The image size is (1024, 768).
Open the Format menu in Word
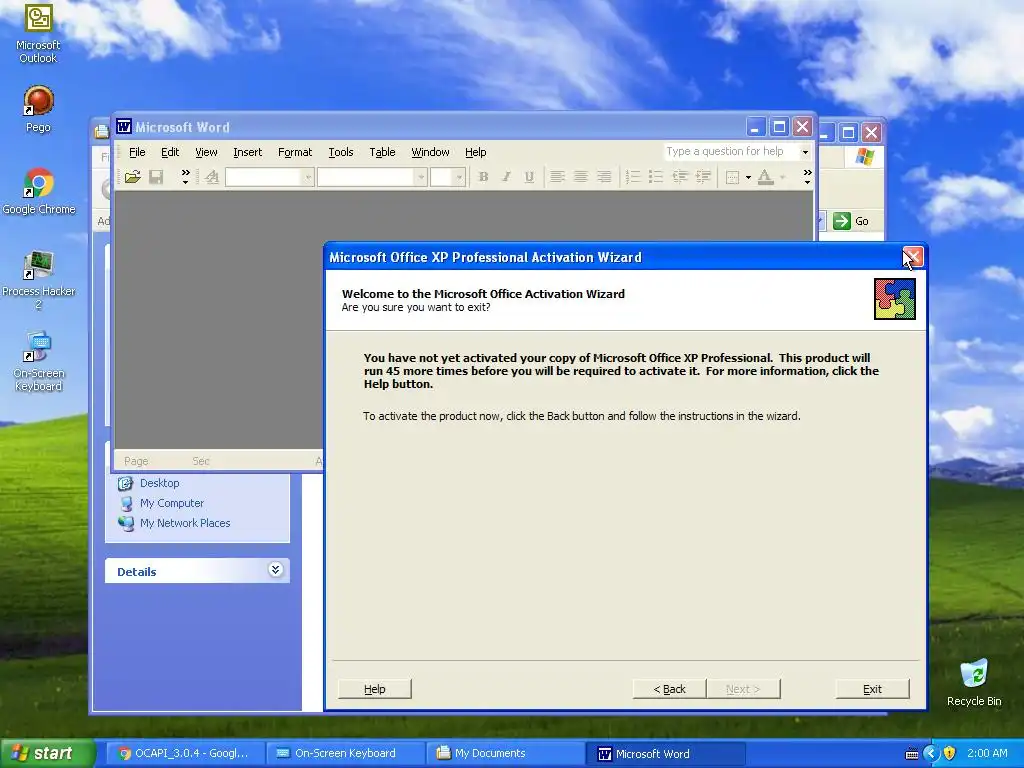point(295,152)
